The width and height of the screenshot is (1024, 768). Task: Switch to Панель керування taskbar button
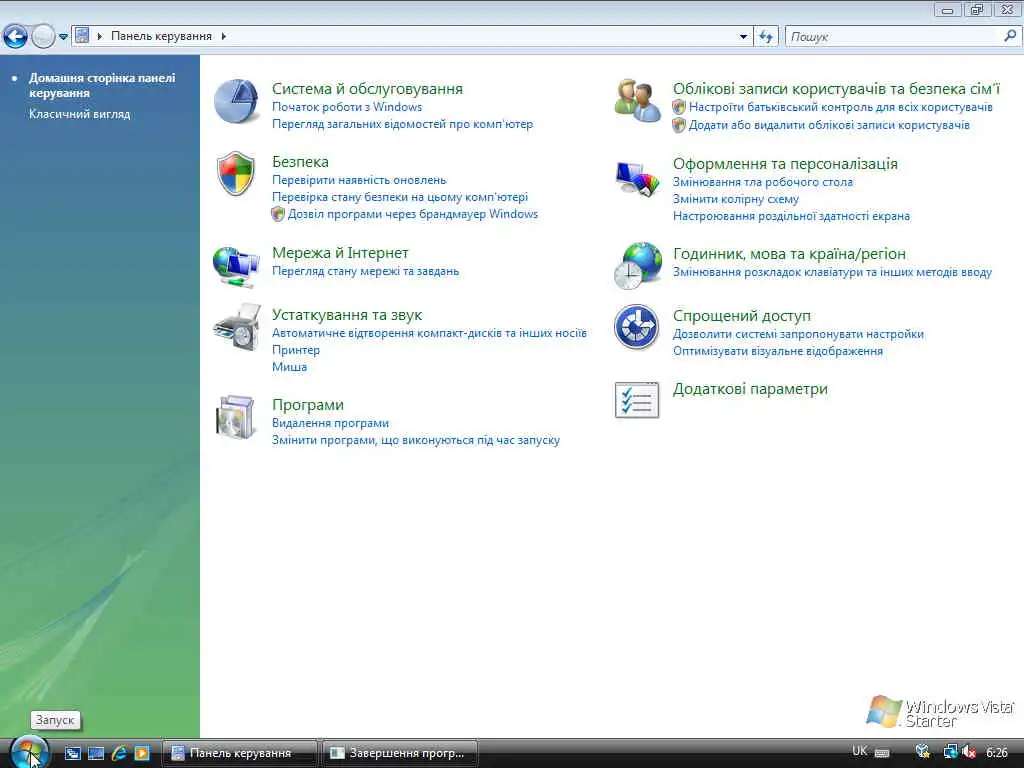tap(239, 753)
